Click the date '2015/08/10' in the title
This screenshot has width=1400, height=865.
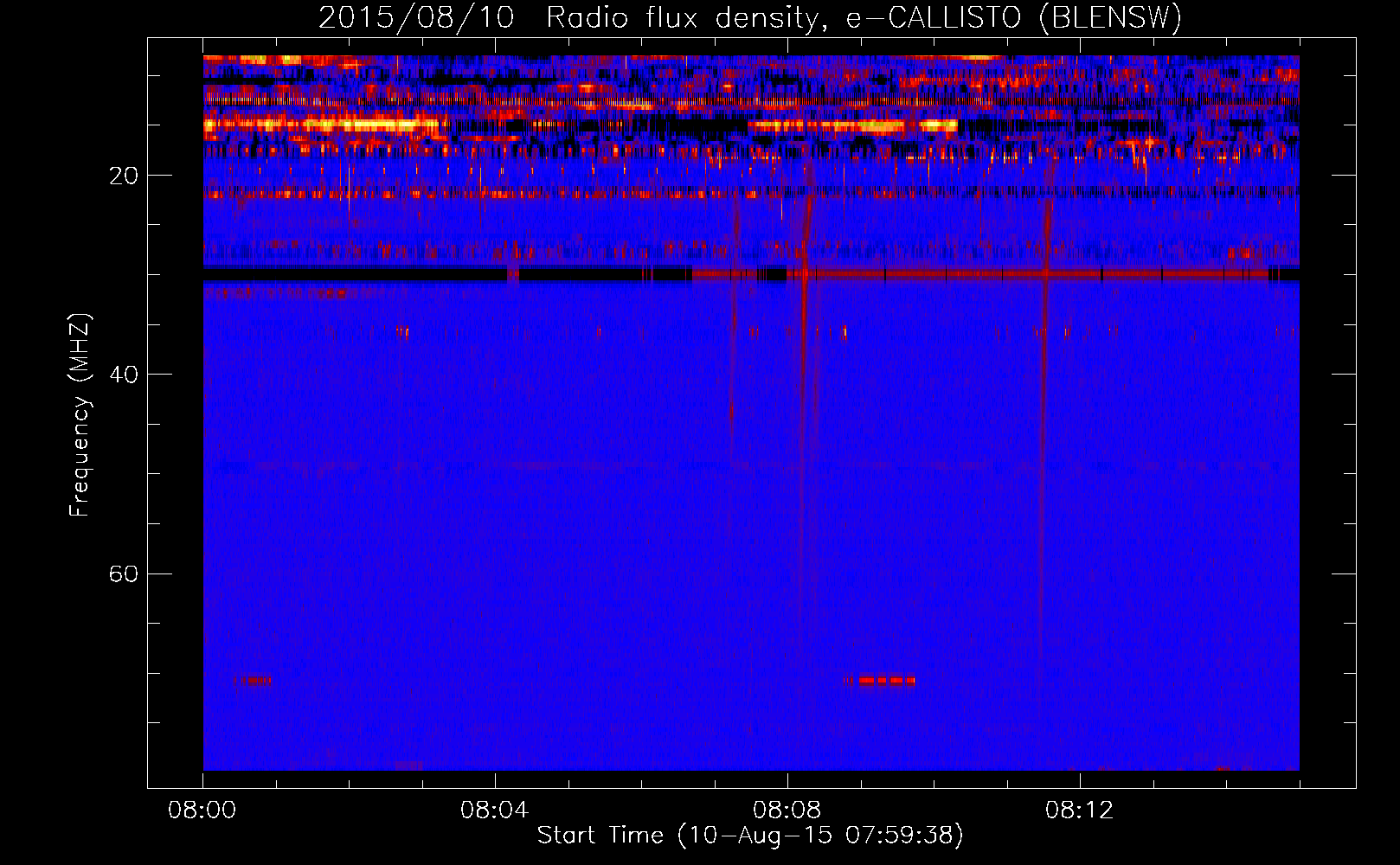click(417, 18)
